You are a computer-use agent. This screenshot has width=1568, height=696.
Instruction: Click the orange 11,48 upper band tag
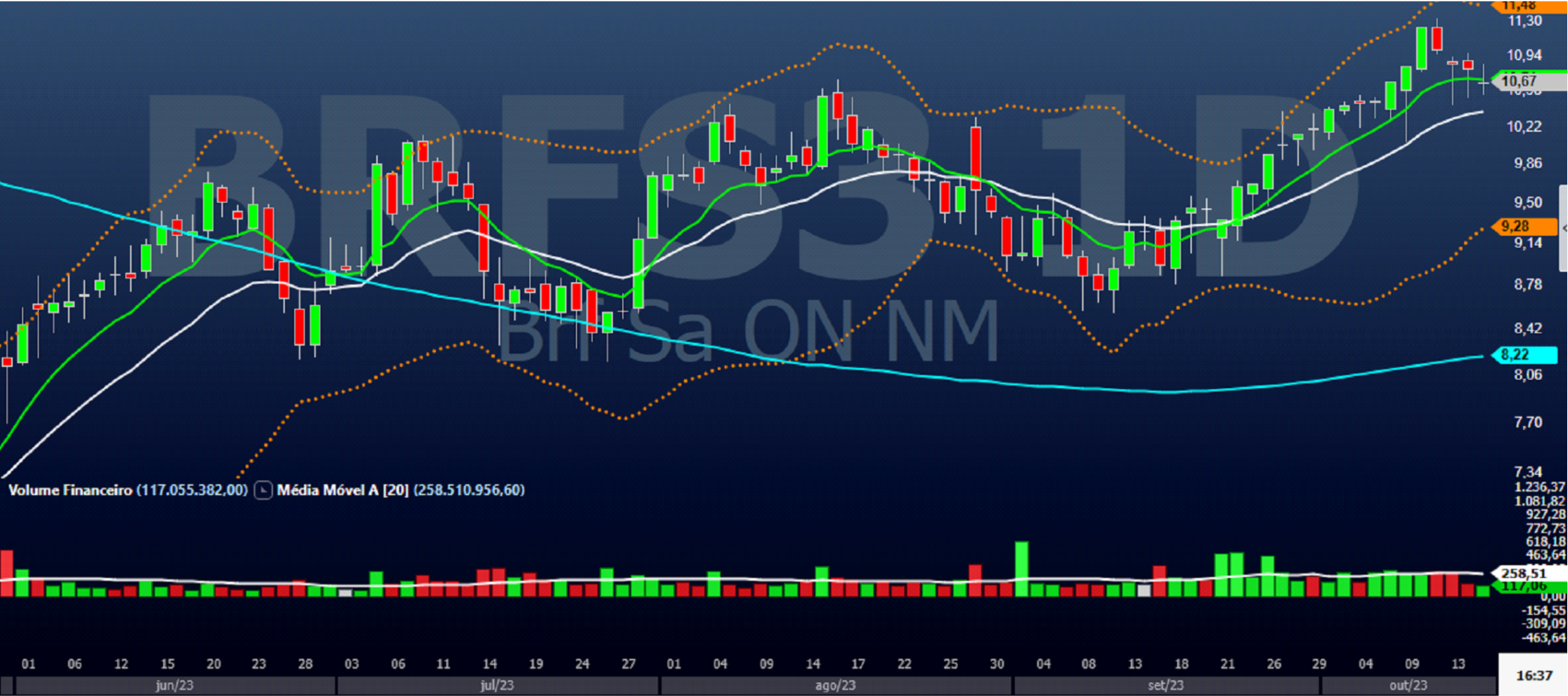pyautogui.click(x=1521, y=6)
